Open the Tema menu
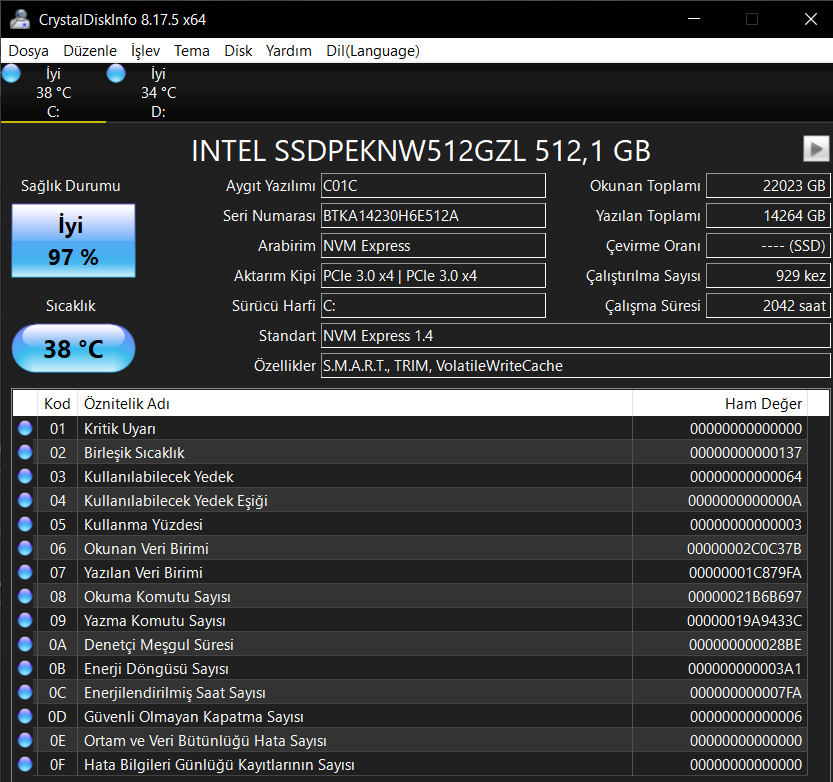This screenshot has height=782, width=833. click(x=191, y=51)
